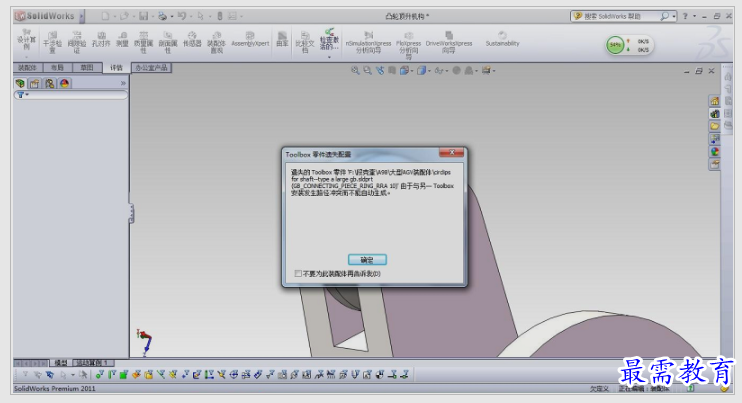
Task: Open Custom Properties task pane tab
Action: [715, 165]
